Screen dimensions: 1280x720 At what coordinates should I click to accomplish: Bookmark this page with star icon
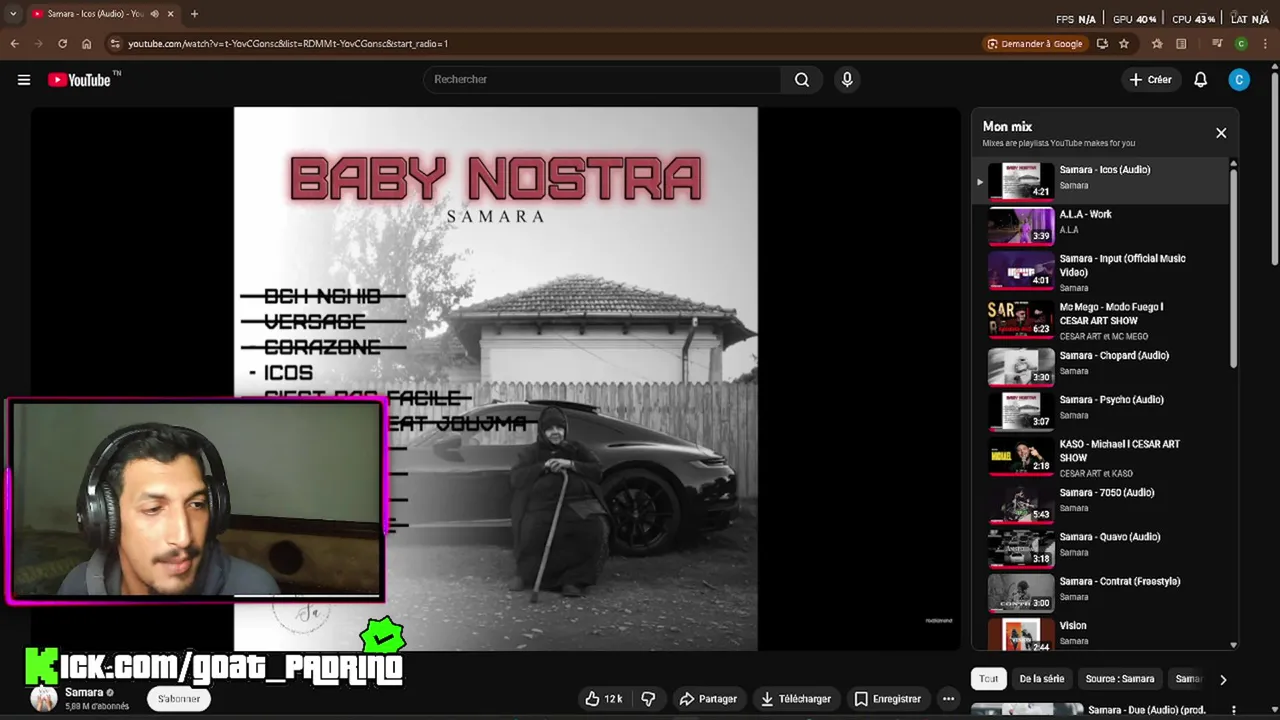click(x=1124, y=44)
